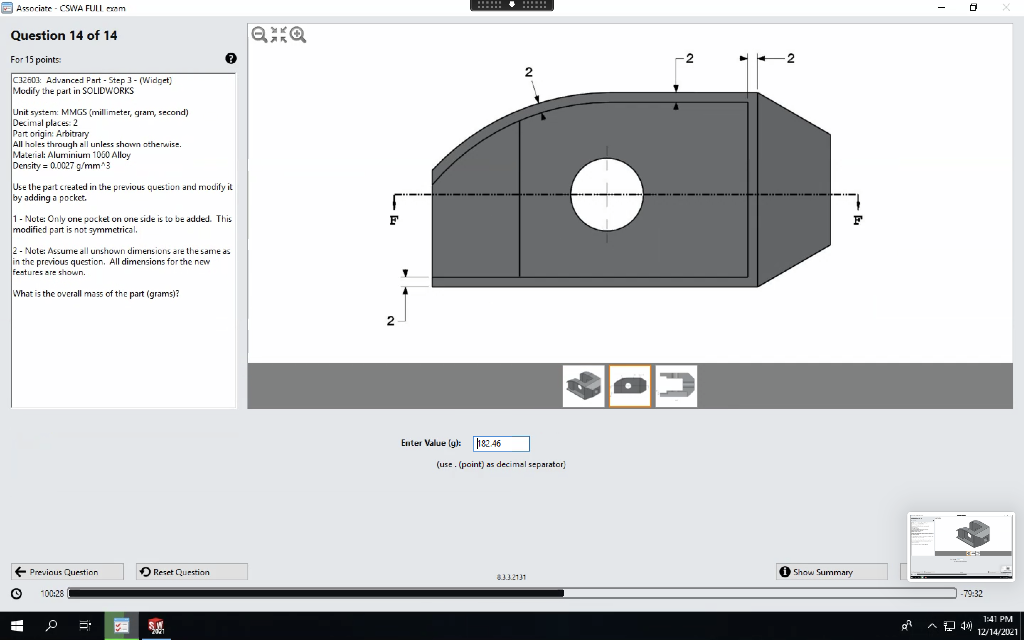Open Task View from the taskbar
Viewport: 1024px width, 640px height.
(84, 625)
